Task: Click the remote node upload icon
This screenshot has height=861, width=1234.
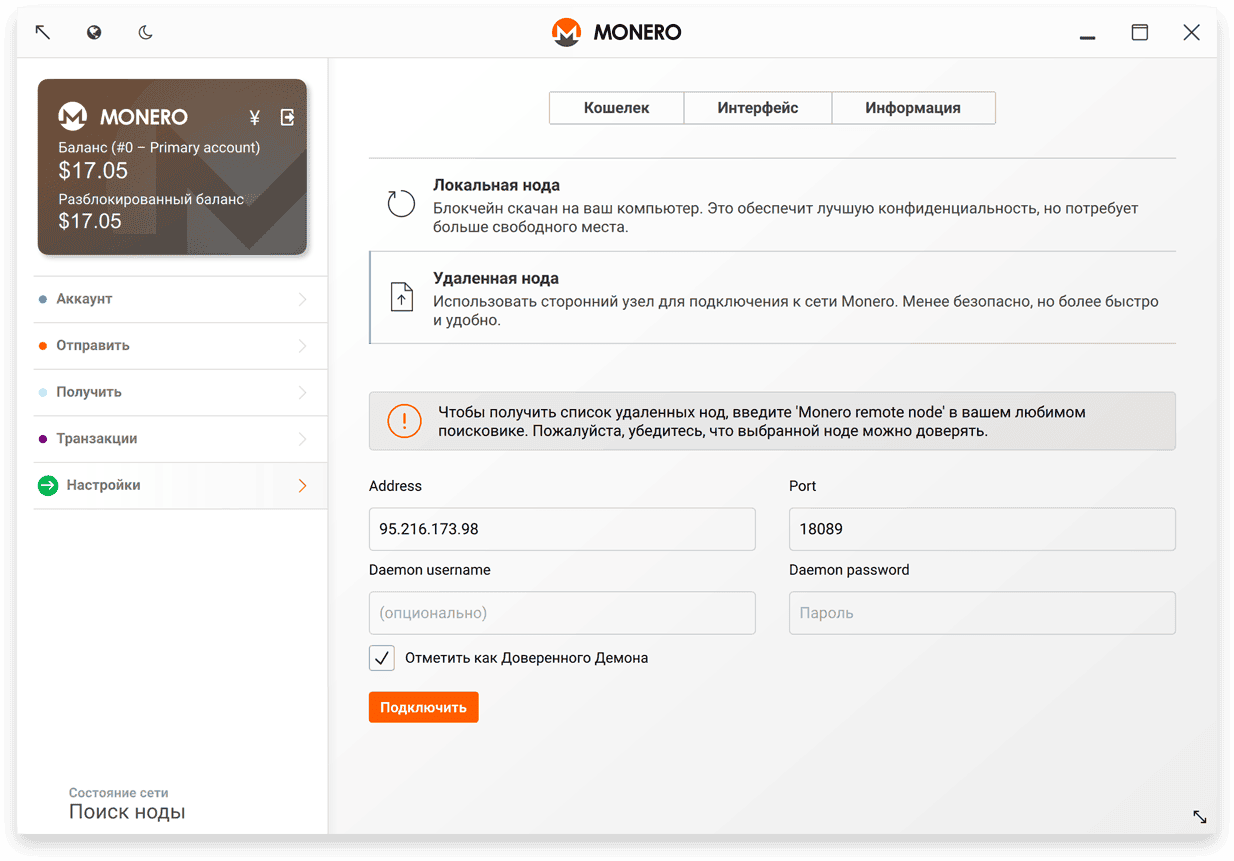Action: click(401, 297)
